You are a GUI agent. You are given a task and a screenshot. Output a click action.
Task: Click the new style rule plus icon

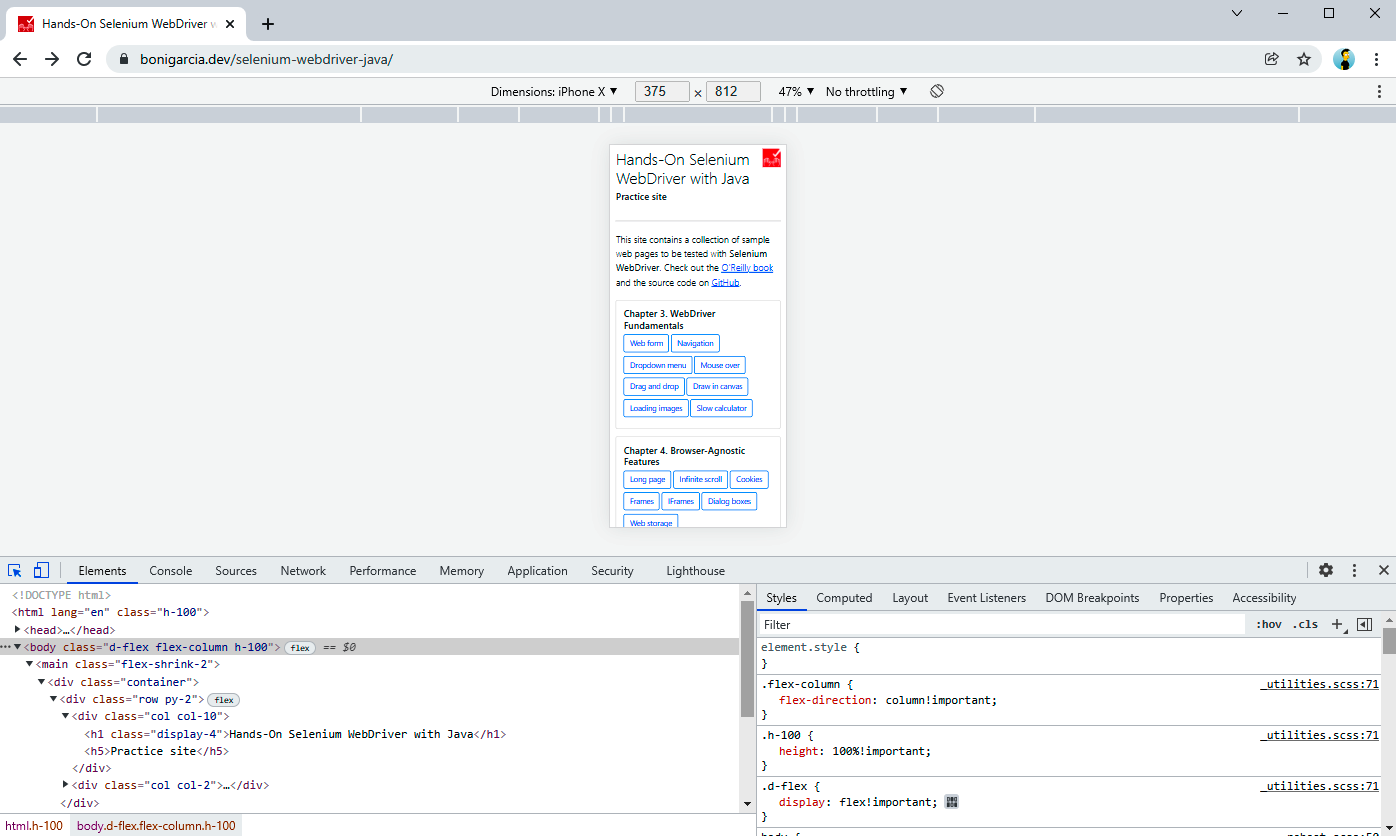(1337, 624)
